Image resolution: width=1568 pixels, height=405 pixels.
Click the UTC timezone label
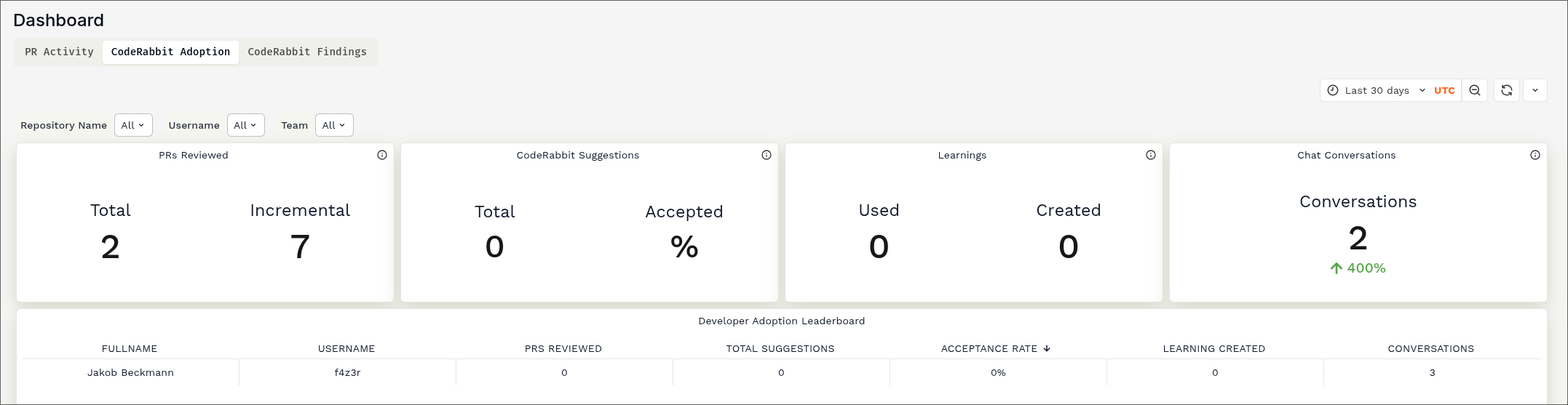click(1444, 90)
